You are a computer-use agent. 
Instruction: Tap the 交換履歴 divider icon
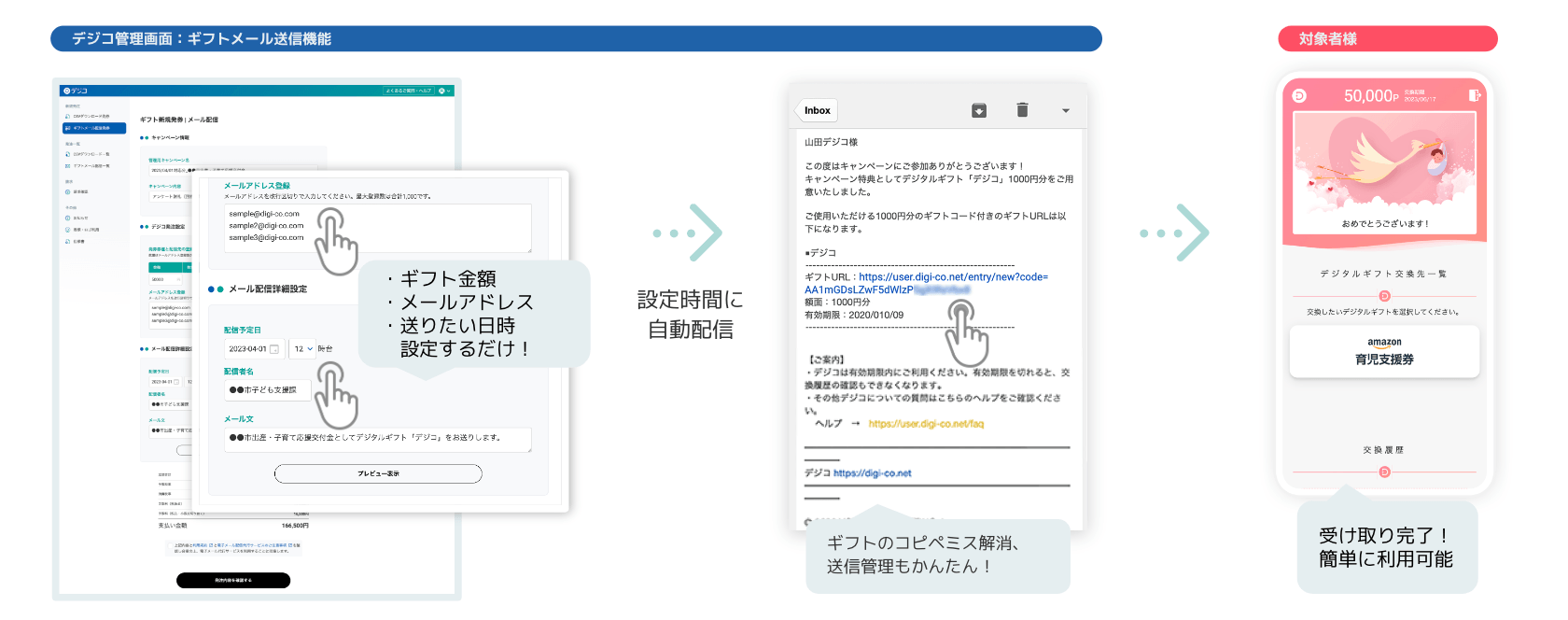1384,472
